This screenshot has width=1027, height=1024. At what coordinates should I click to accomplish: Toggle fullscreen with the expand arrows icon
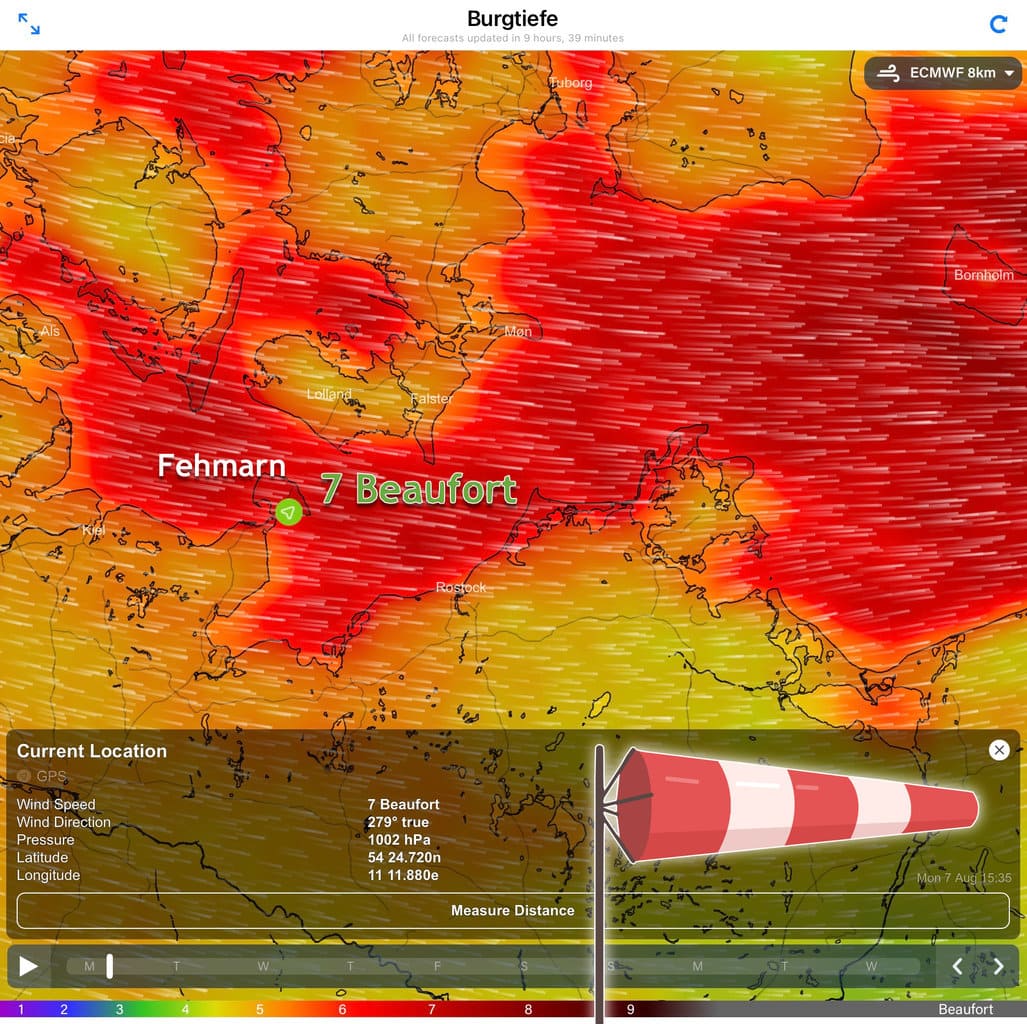tap(29, 25)
